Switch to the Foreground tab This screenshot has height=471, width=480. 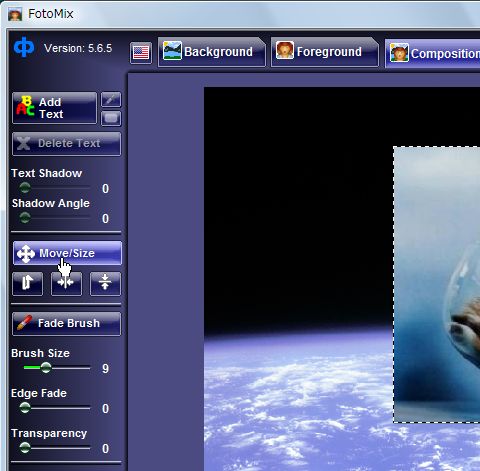pos(324,52)
